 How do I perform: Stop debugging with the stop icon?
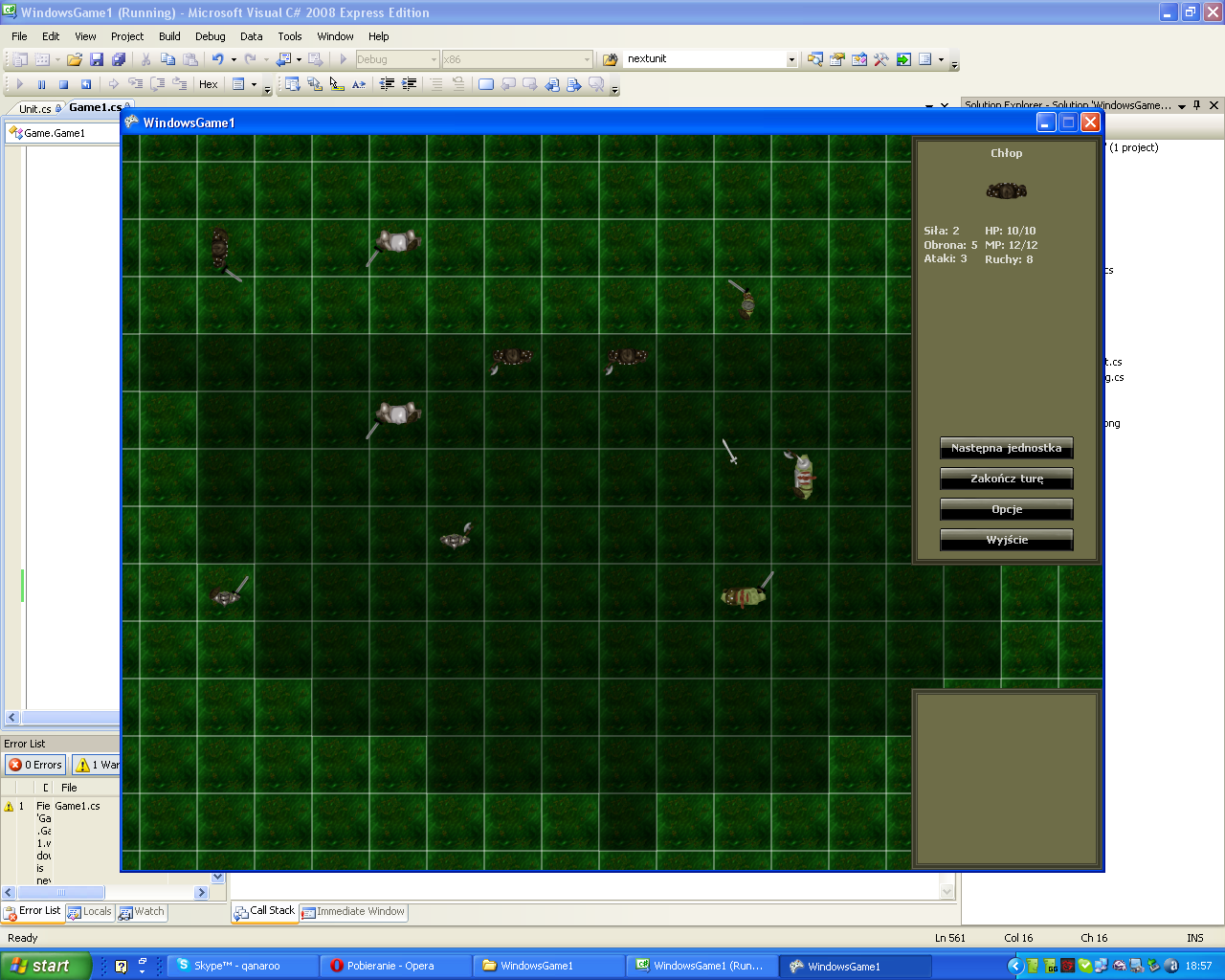[63, 84]
